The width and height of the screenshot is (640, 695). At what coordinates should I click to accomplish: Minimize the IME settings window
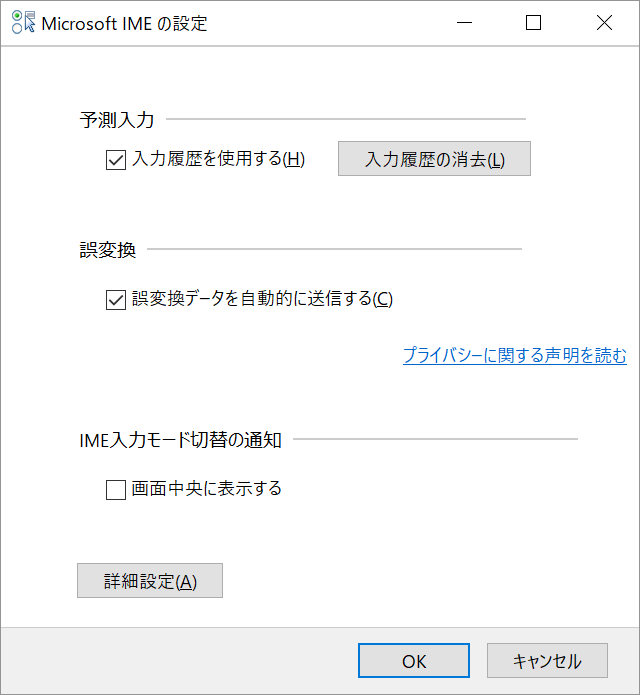[x=464, y=23]
